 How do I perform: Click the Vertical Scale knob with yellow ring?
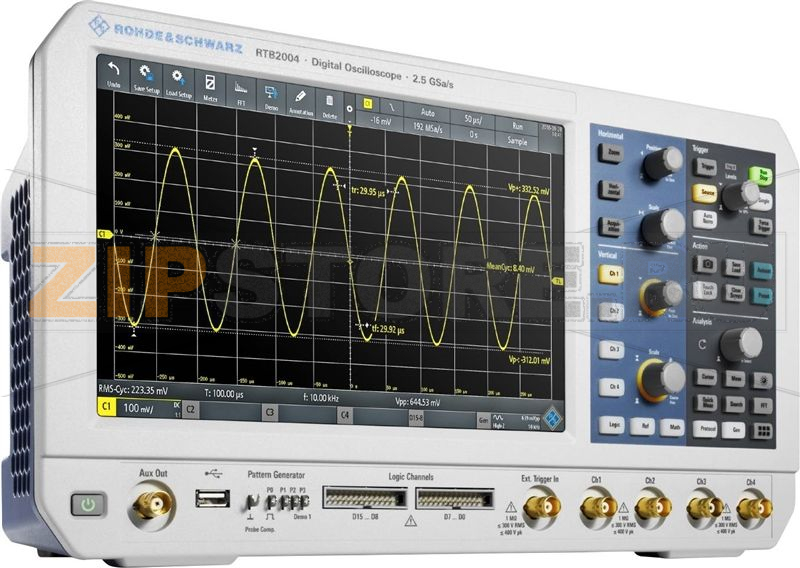tap(661, 381)
